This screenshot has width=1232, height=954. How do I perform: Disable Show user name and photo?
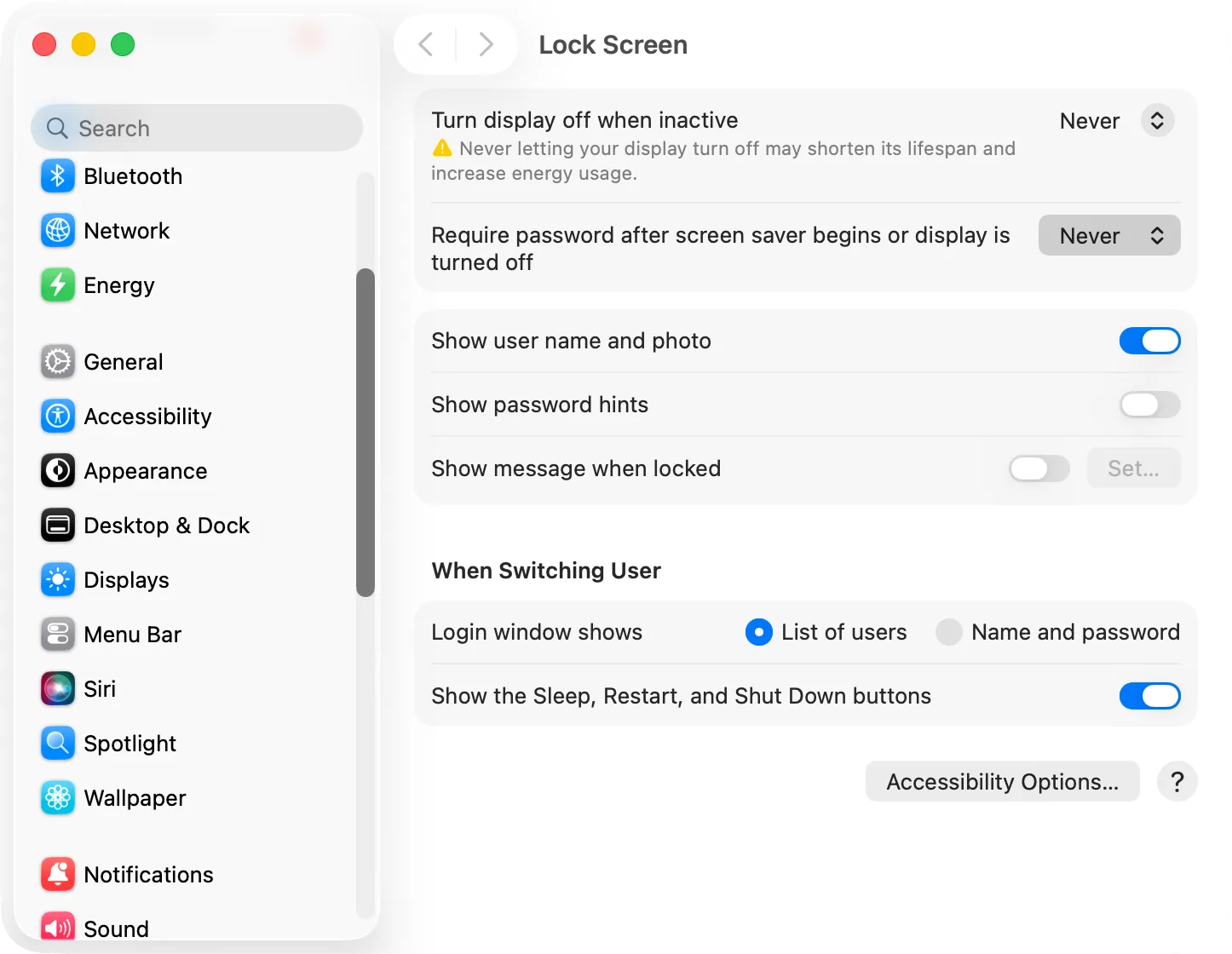coord(1149,341)
